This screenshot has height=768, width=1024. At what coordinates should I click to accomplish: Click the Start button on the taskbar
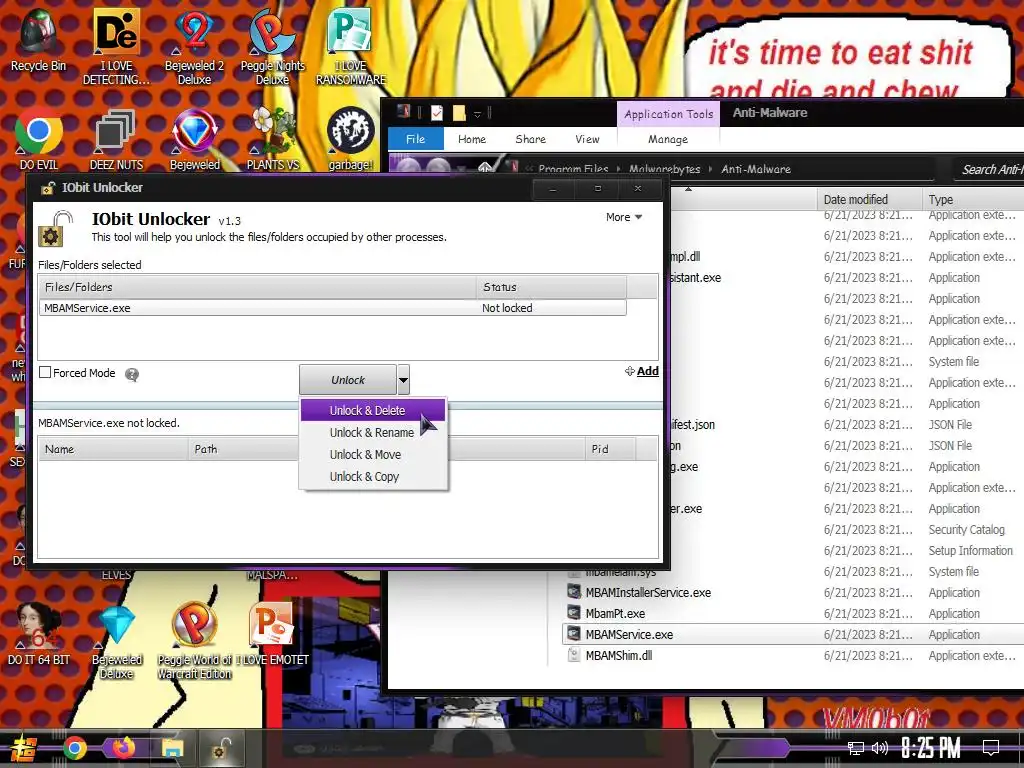(x=23, y=748)
